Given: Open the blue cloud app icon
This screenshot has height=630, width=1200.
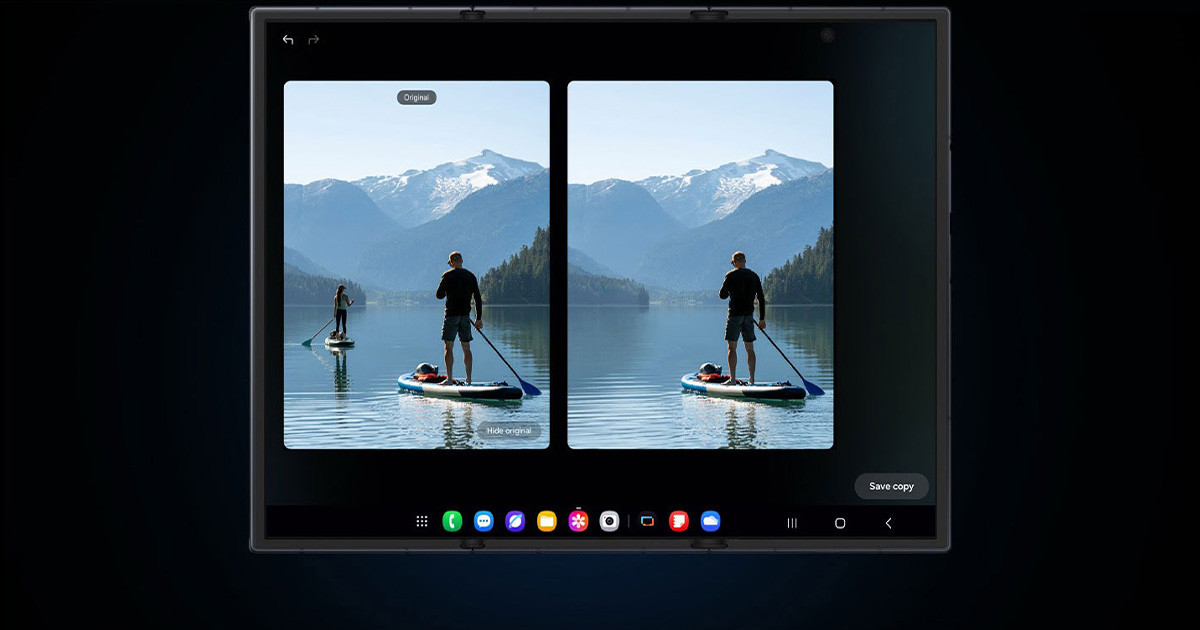Looking at the screenshot, I should pos(710,521).
